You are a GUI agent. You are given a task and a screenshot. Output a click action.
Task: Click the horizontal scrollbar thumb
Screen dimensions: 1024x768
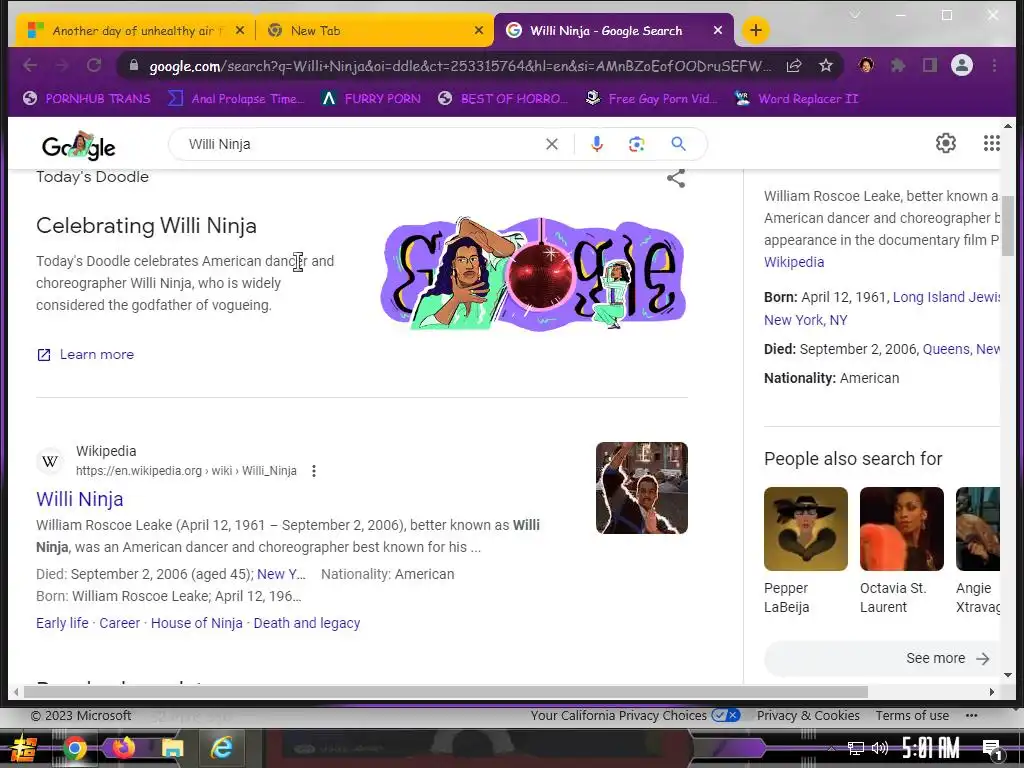446,692
